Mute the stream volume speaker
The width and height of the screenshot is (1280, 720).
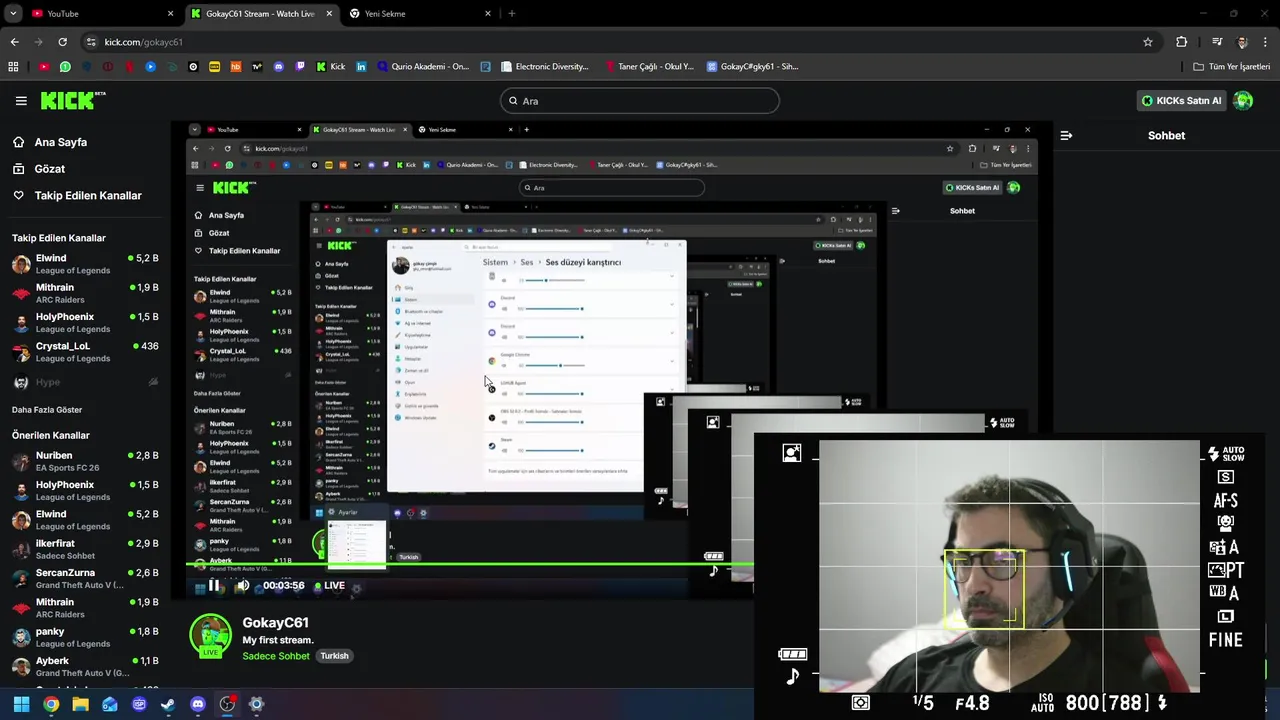[x=242, y=586]
